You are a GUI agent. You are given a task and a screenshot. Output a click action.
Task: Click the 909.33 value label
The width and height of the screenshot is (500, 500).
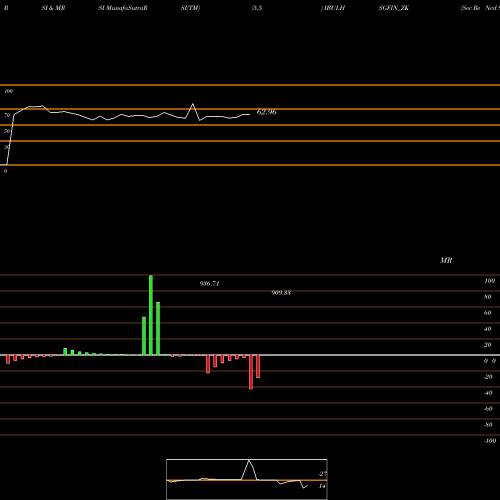[x=281, y=293]
